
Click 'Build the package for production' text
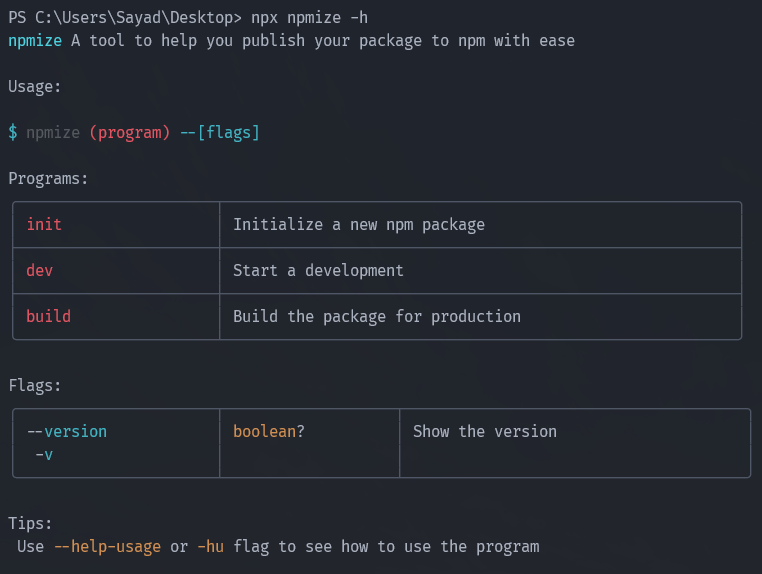click(376, 316)
